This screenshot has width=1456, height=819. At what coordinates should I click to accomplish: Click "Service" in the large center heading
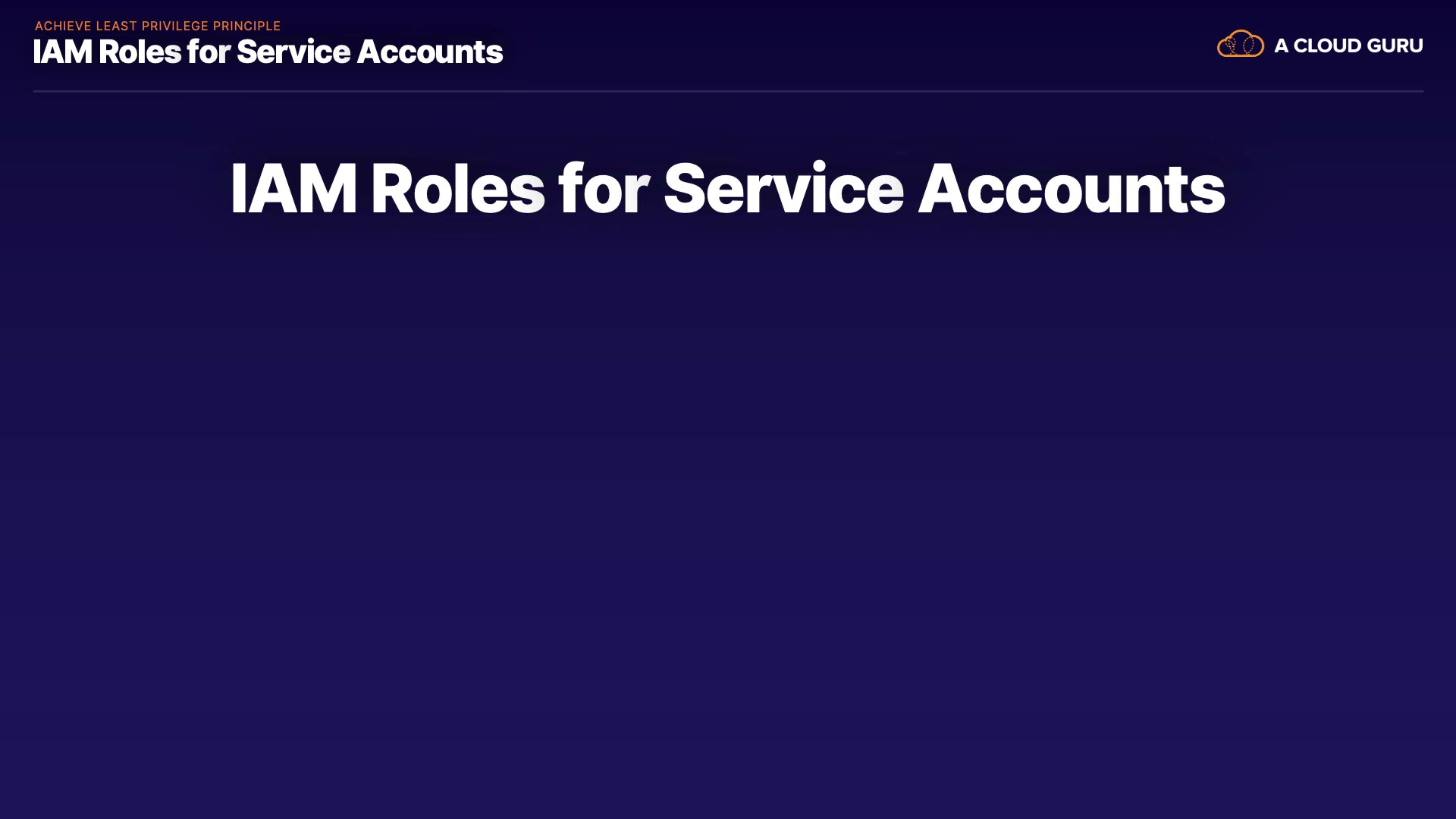pyautogui.click(x=783, y=189)
